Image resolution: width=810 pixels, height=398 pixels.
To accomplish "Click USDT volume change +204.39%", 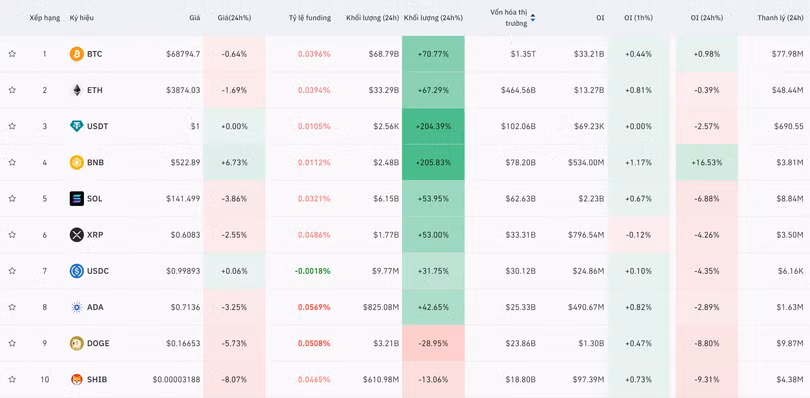I will point(433,126).
